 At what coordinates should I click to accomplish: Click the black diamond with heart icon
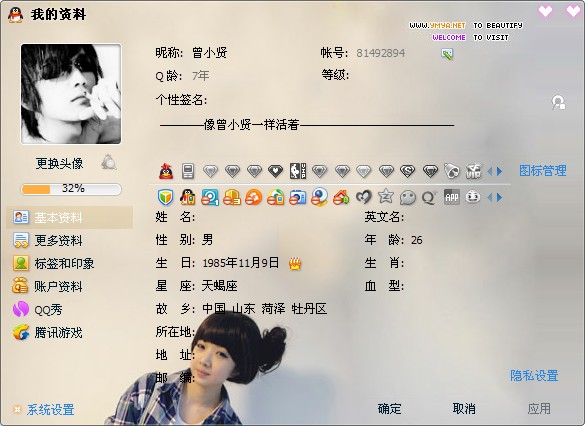[275, 171]
